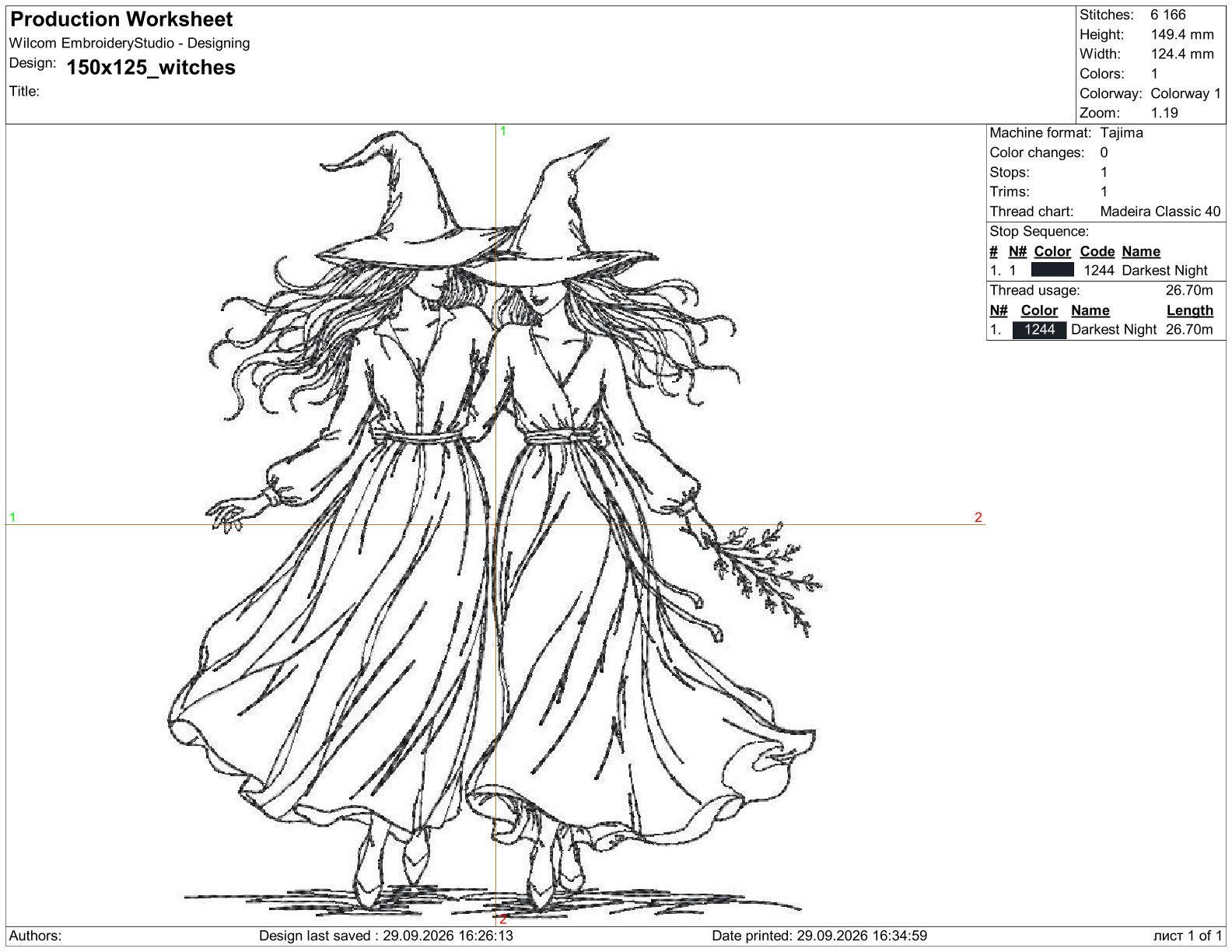Click the Title label
1232x952 pixels.
[x=24, y=91]
